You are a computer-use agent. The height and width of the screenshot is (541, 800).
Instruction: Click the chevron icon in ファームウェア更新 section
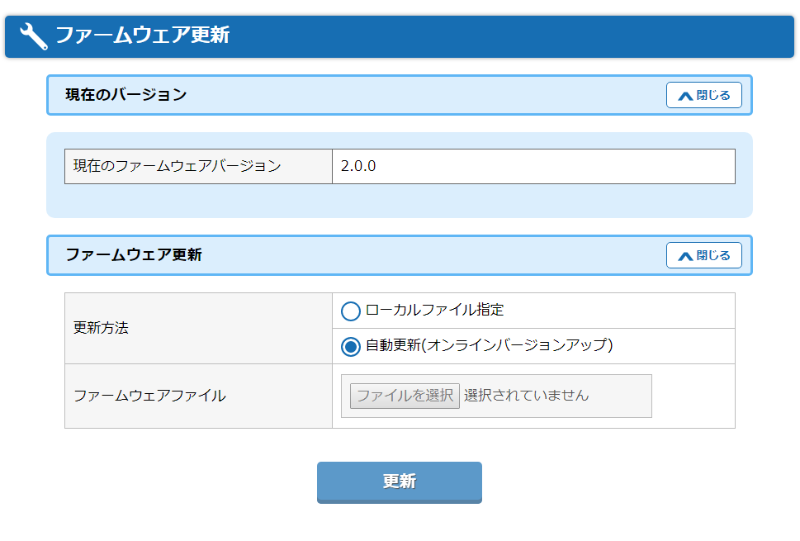click(x=685, y=256)
